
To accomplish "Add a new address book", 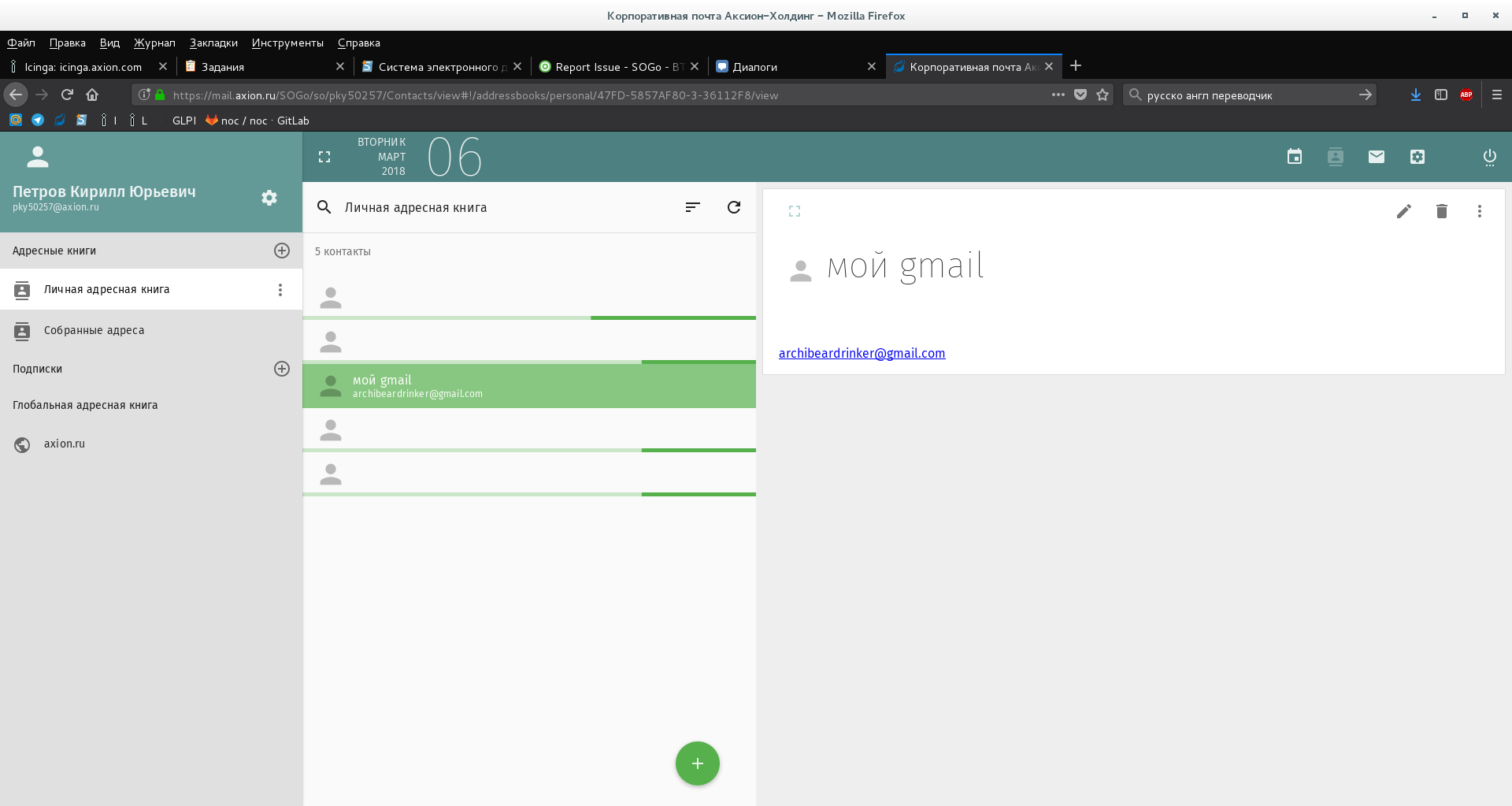I will (x=281, y=251).
